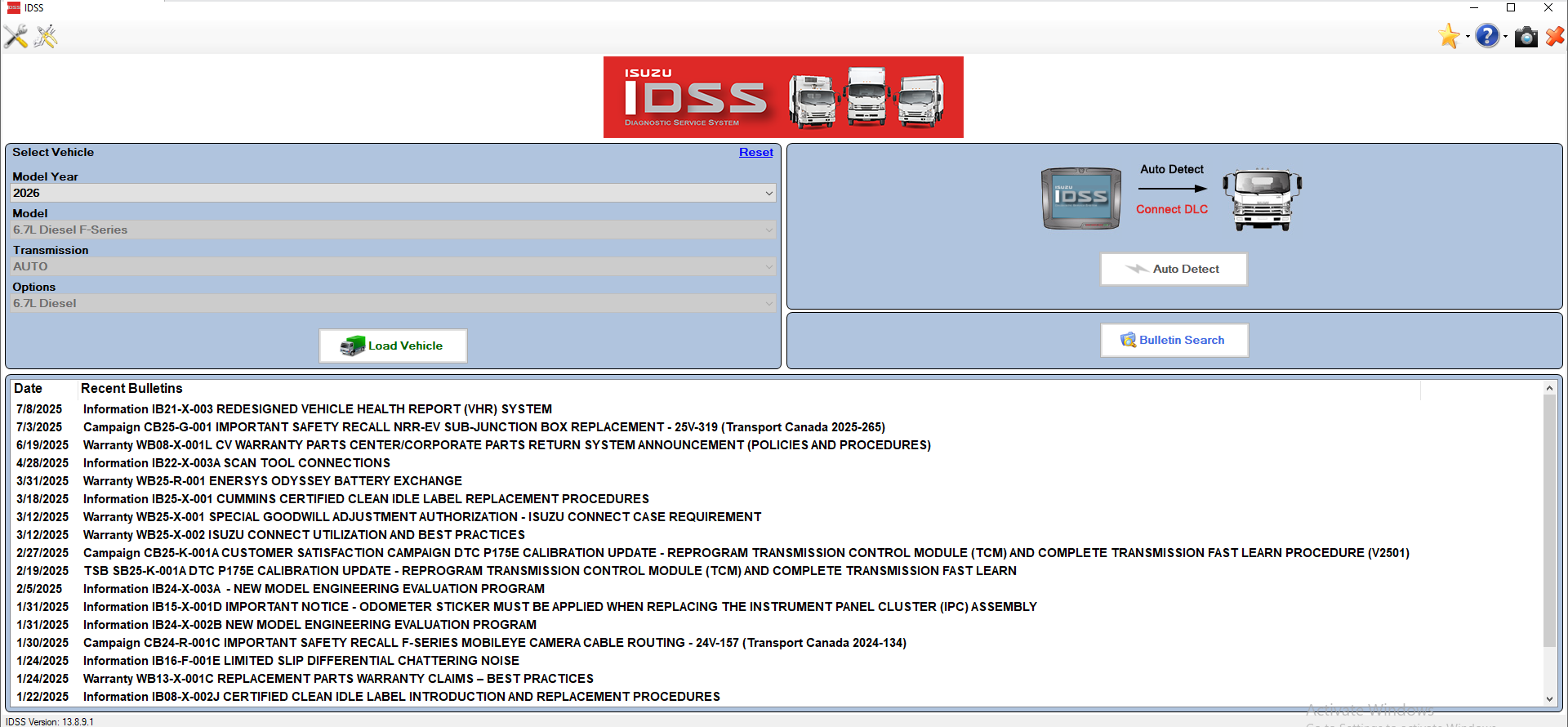Image resolution: width=1568 pixels, height=727 pixels.
Task: Open warranty WB25-X-001 Special Goodwill Adjustment Authorization
Action: tap(422, 517)
